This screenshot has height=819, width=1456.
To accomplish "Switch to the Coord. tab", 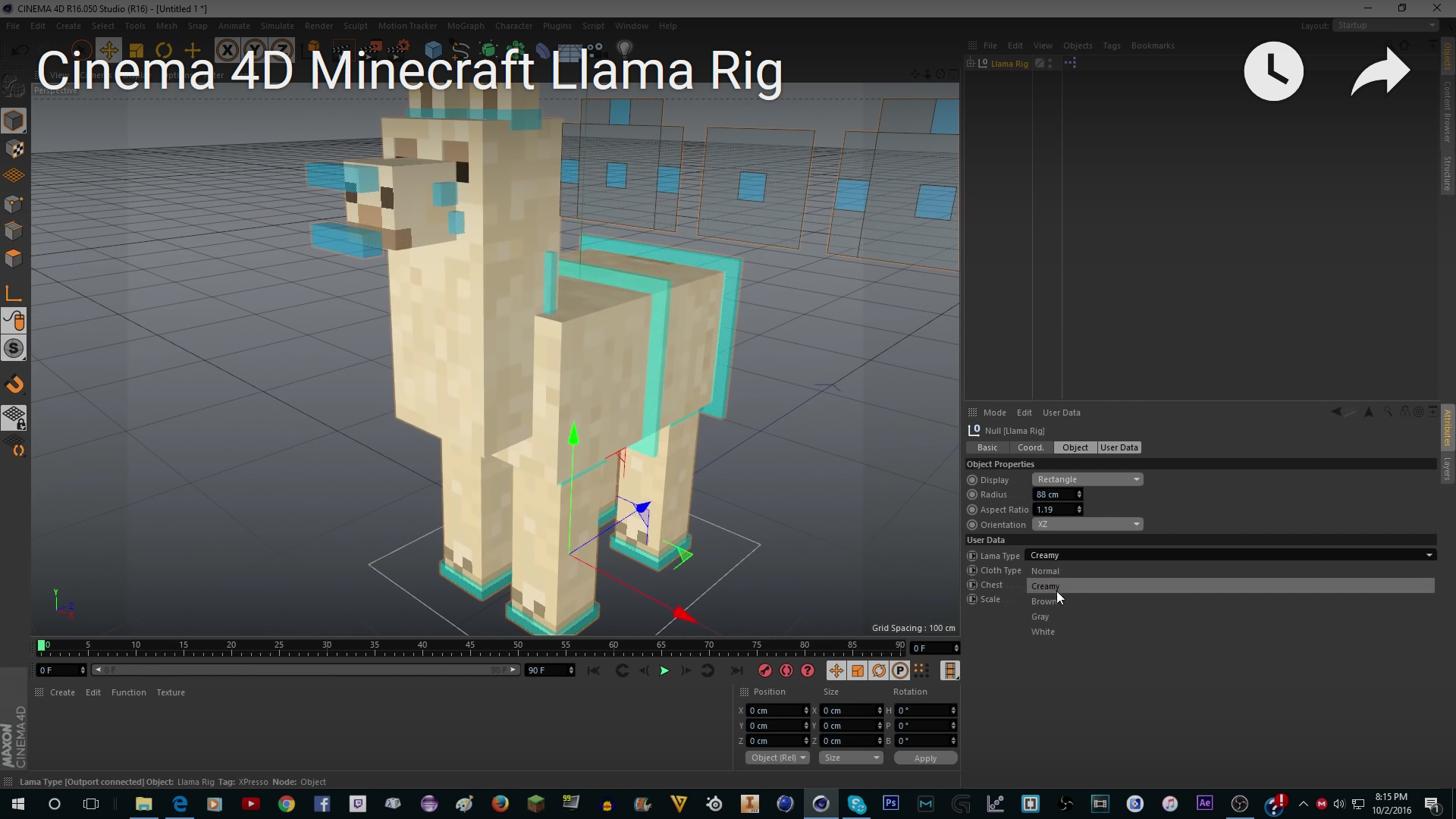I will (1031, 447).
